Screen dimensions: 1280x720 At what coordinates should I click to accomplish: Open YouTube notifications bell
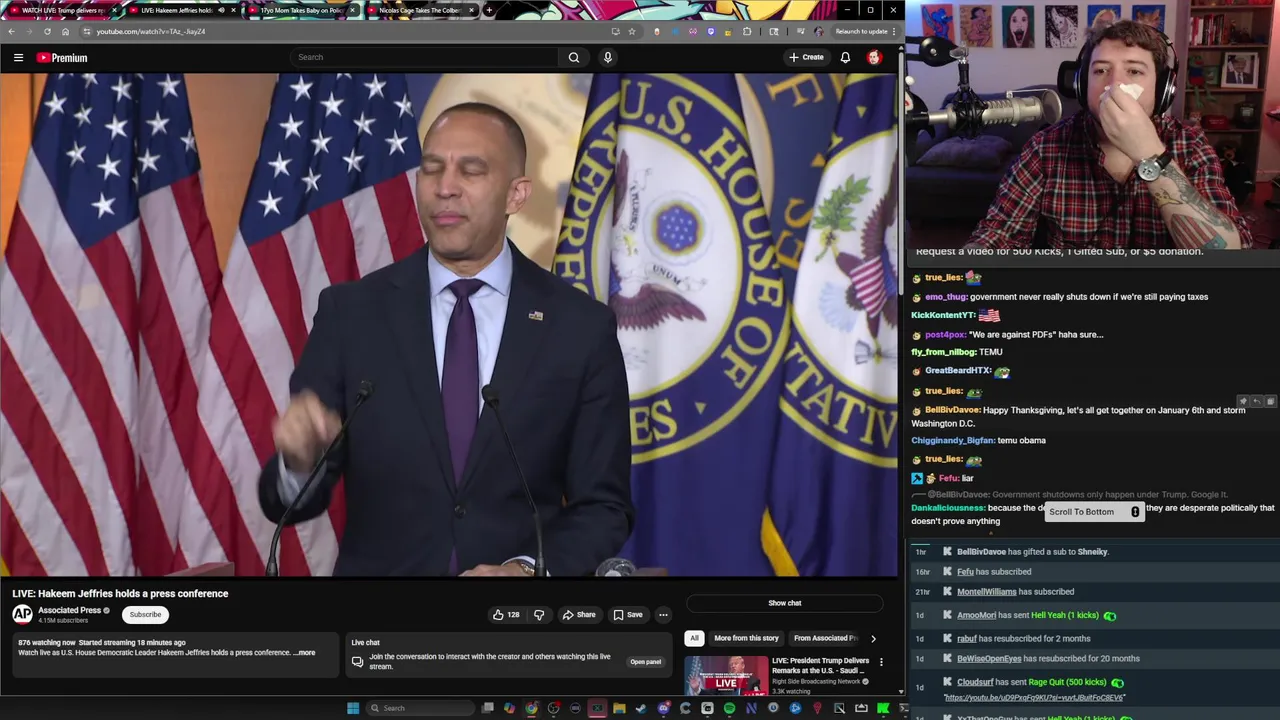845,57
